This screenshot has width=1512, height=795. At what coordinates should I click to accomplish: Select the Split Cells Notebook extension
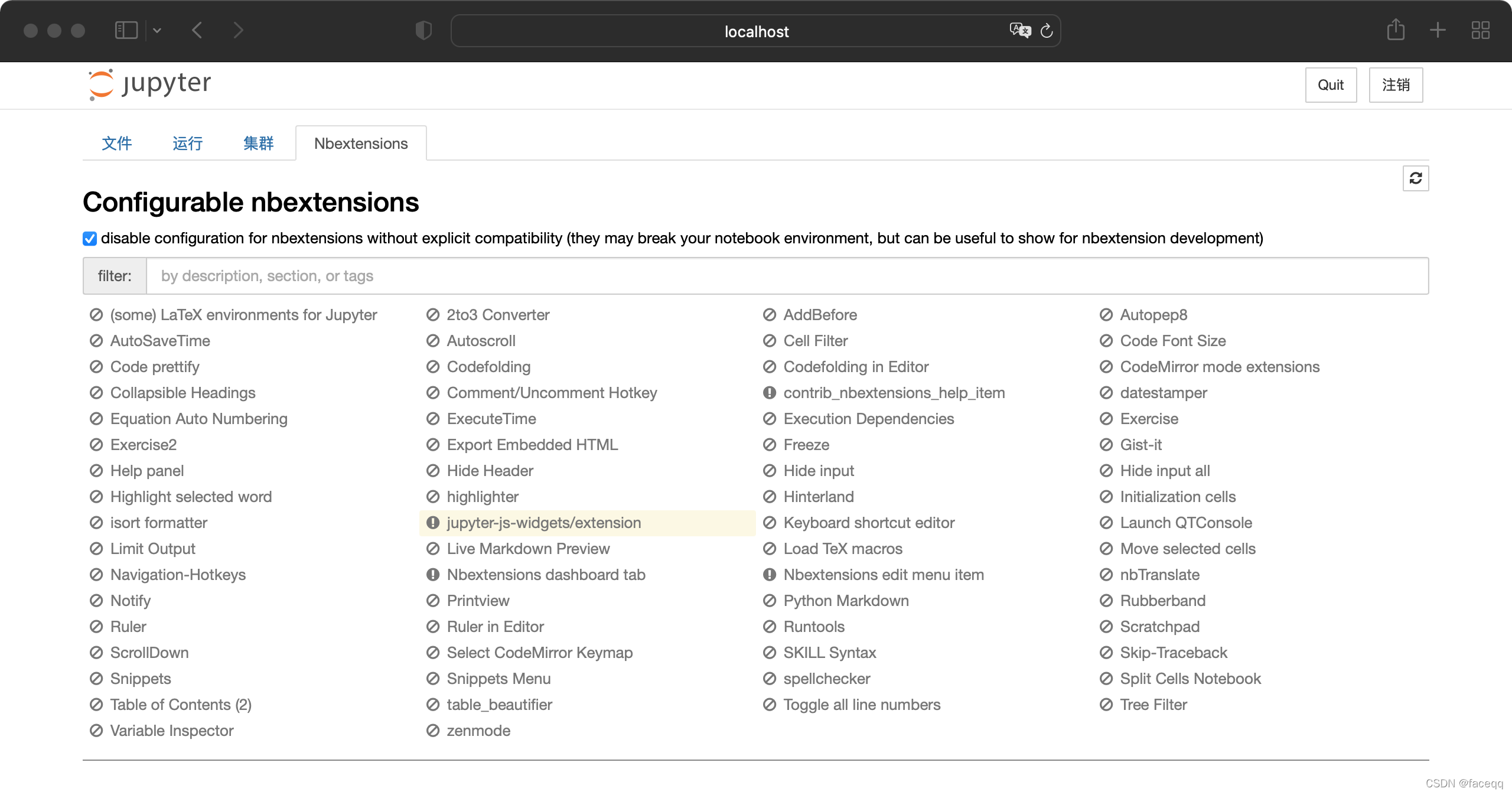1190,679
